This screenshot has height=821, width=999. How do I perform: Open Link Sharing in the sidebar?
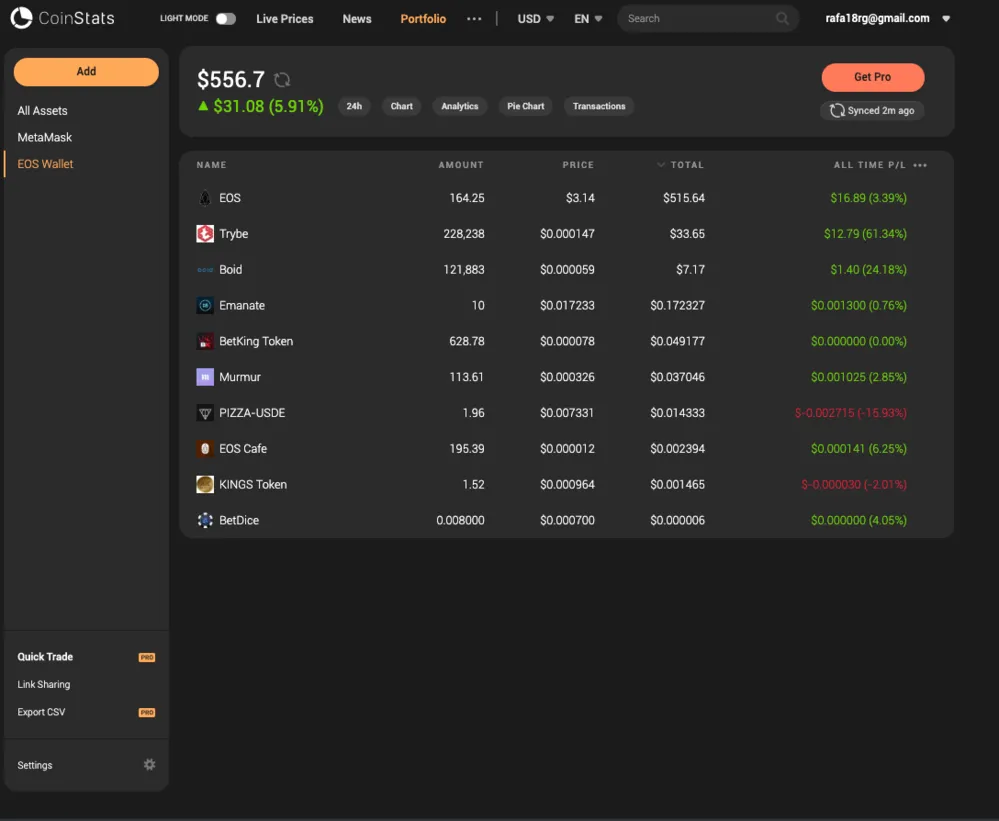tap(43, 685)
